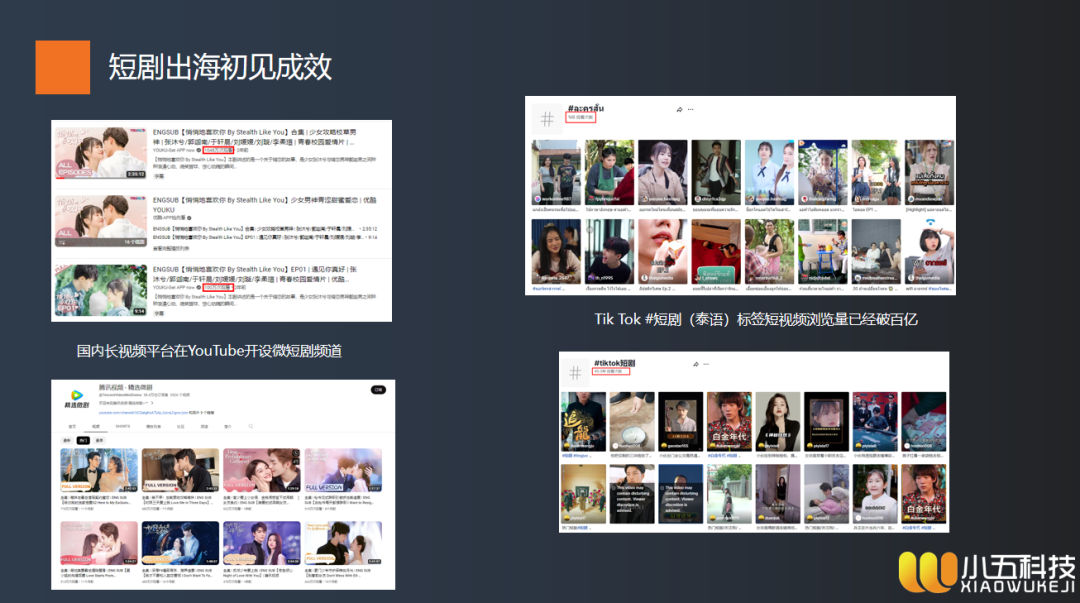Click the share arrow next to #tiktok短剧
This screenshot has height=603, width=1080.
point(696,364)
